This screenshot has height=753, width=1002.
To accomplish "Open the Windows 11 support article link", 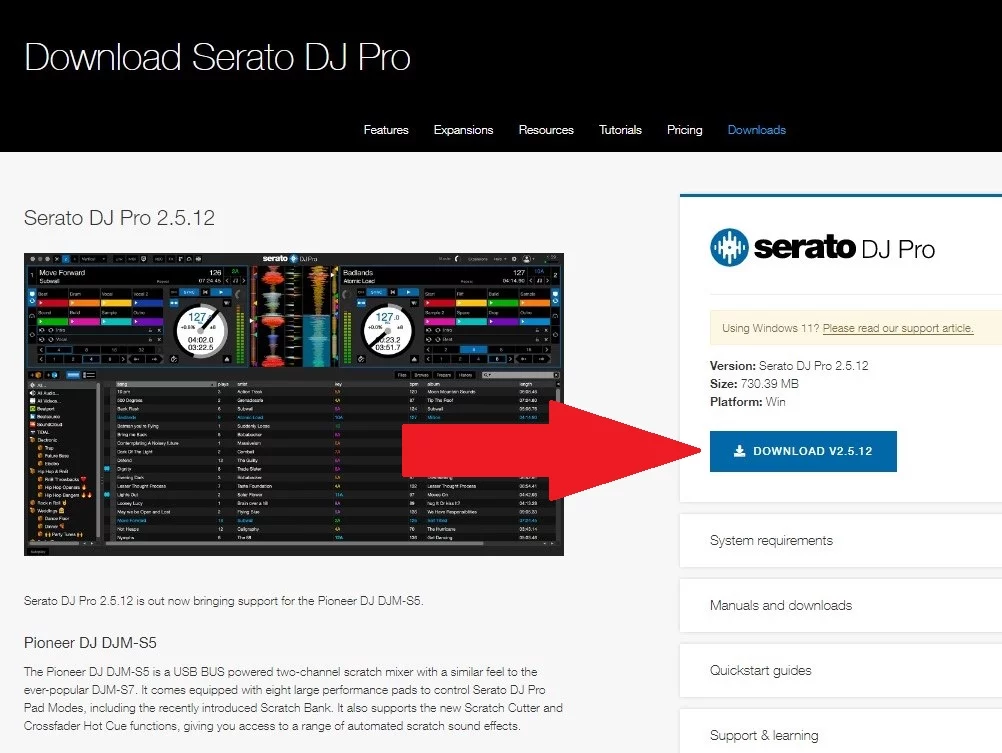I will [x=898, y=328].
